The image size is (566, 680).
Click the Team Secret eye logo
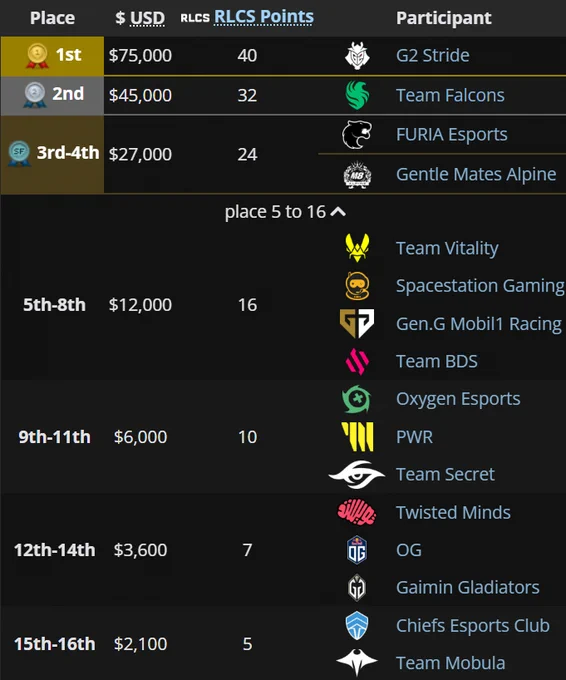coord(357,474)
